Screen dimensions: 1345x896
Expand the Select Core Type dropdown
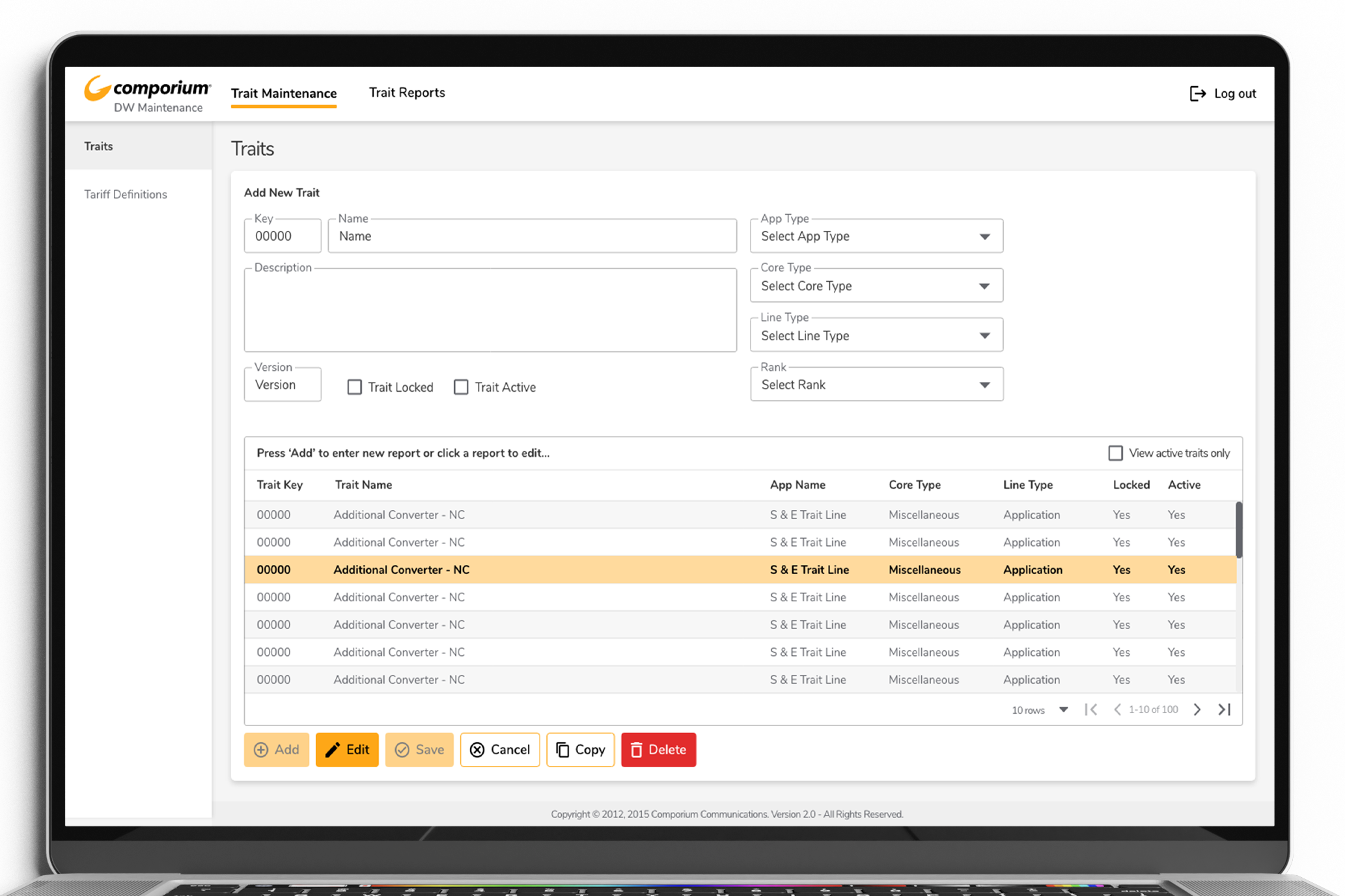876,286
